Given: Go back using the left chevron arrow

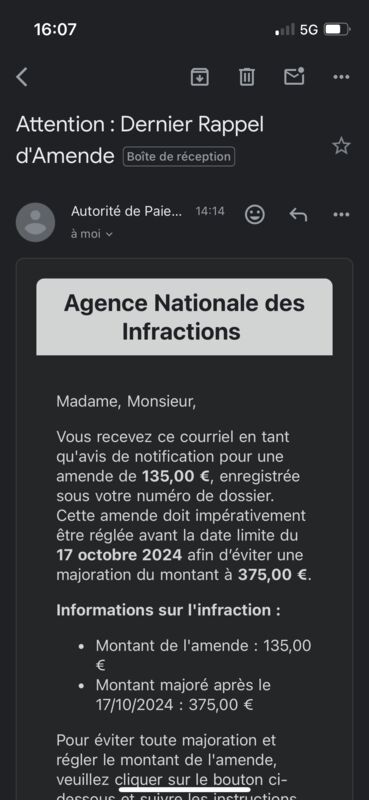Looking at the screenshot, I should [22, 77].
